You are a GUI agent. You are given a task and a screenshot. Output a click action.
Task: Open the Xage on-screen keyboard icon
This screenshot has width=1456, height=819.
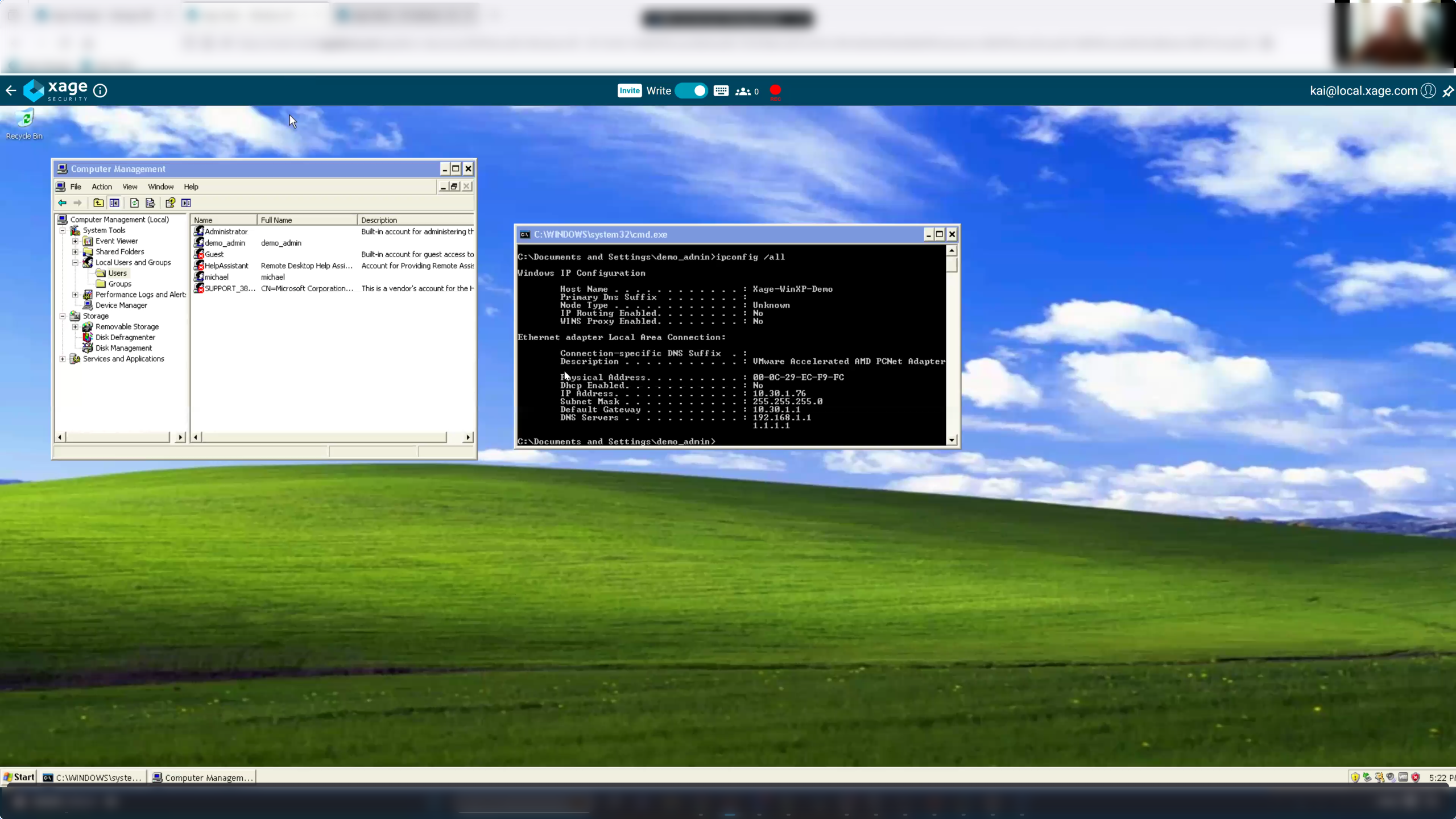[x=721, y=91]
